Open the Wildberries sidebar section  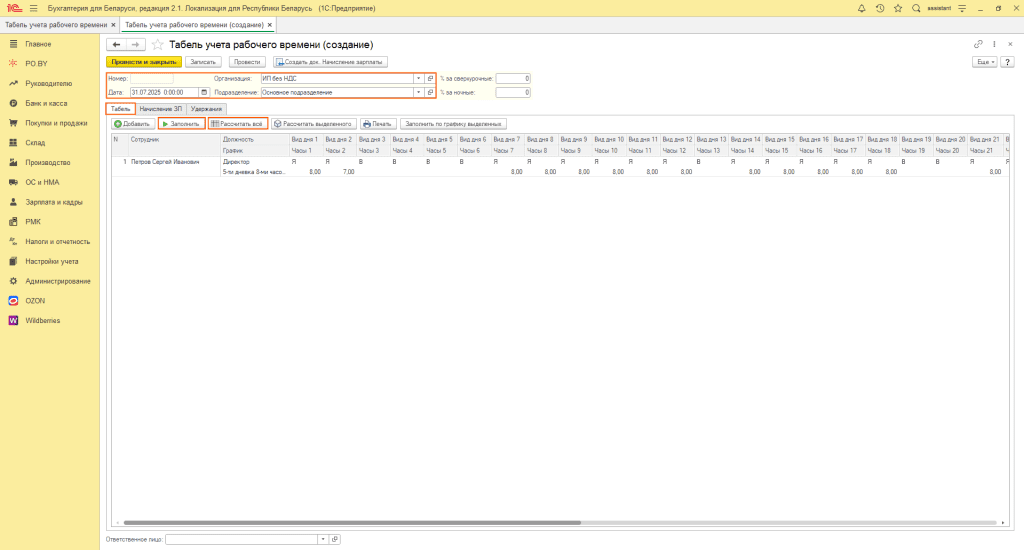[x=42, y=321]
